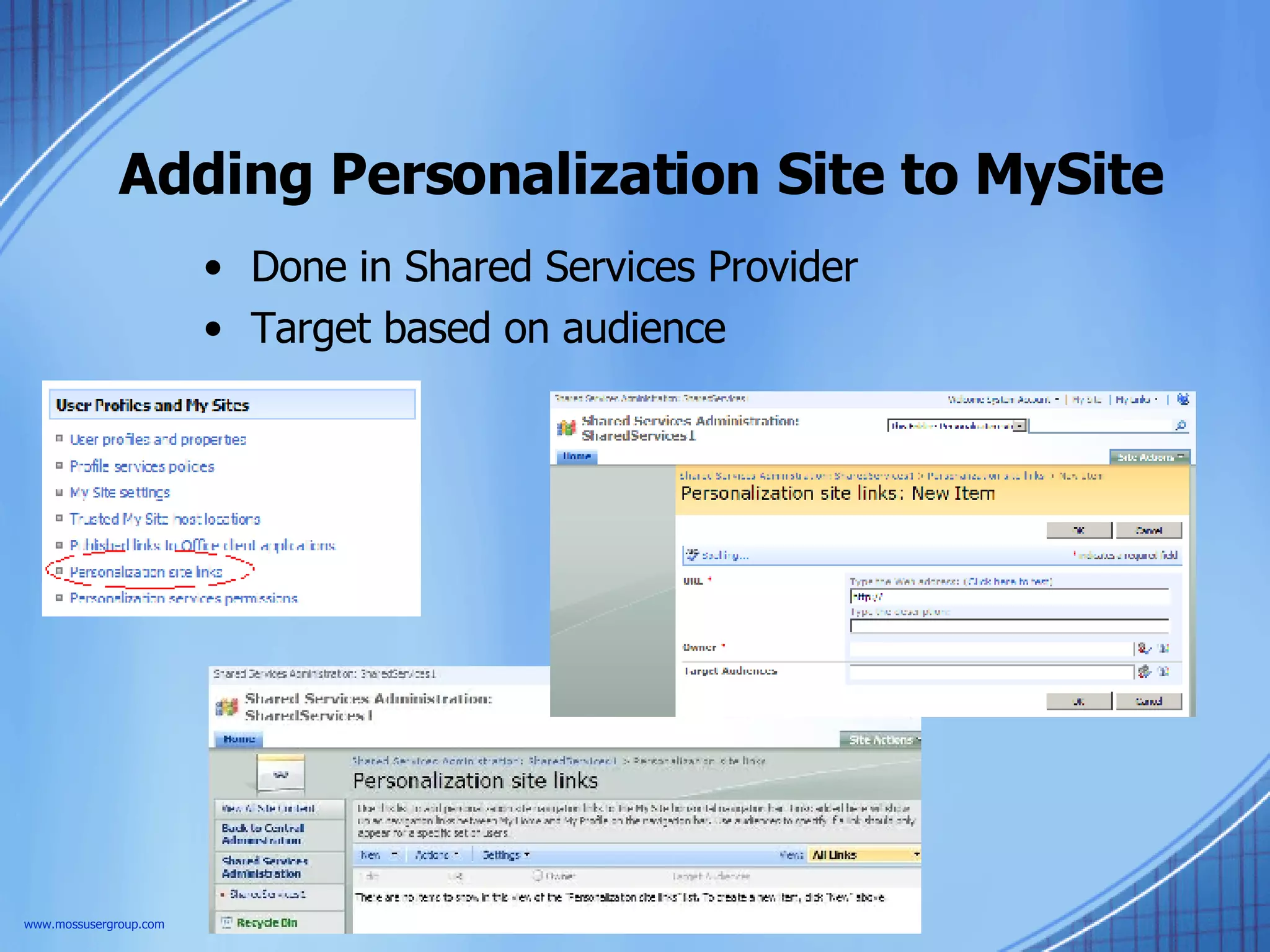This screenshot has width=1270, height=952.
Task: Click Check Names icon beside Owner field
Action: [x=1144, y=648]
